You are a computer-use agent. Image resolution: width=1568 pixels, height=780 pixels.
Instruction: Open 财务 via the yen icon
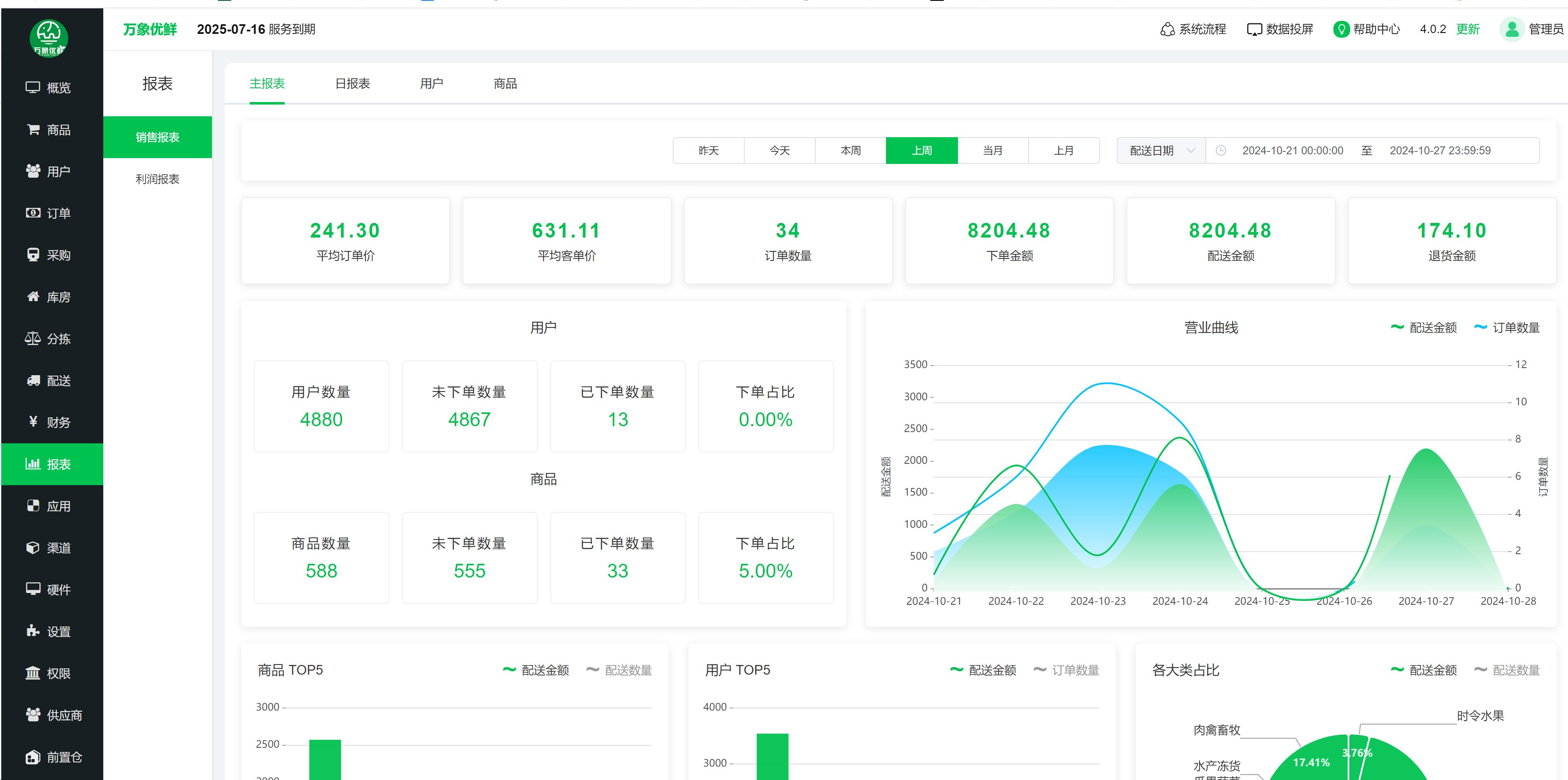[x=33, y=422]
